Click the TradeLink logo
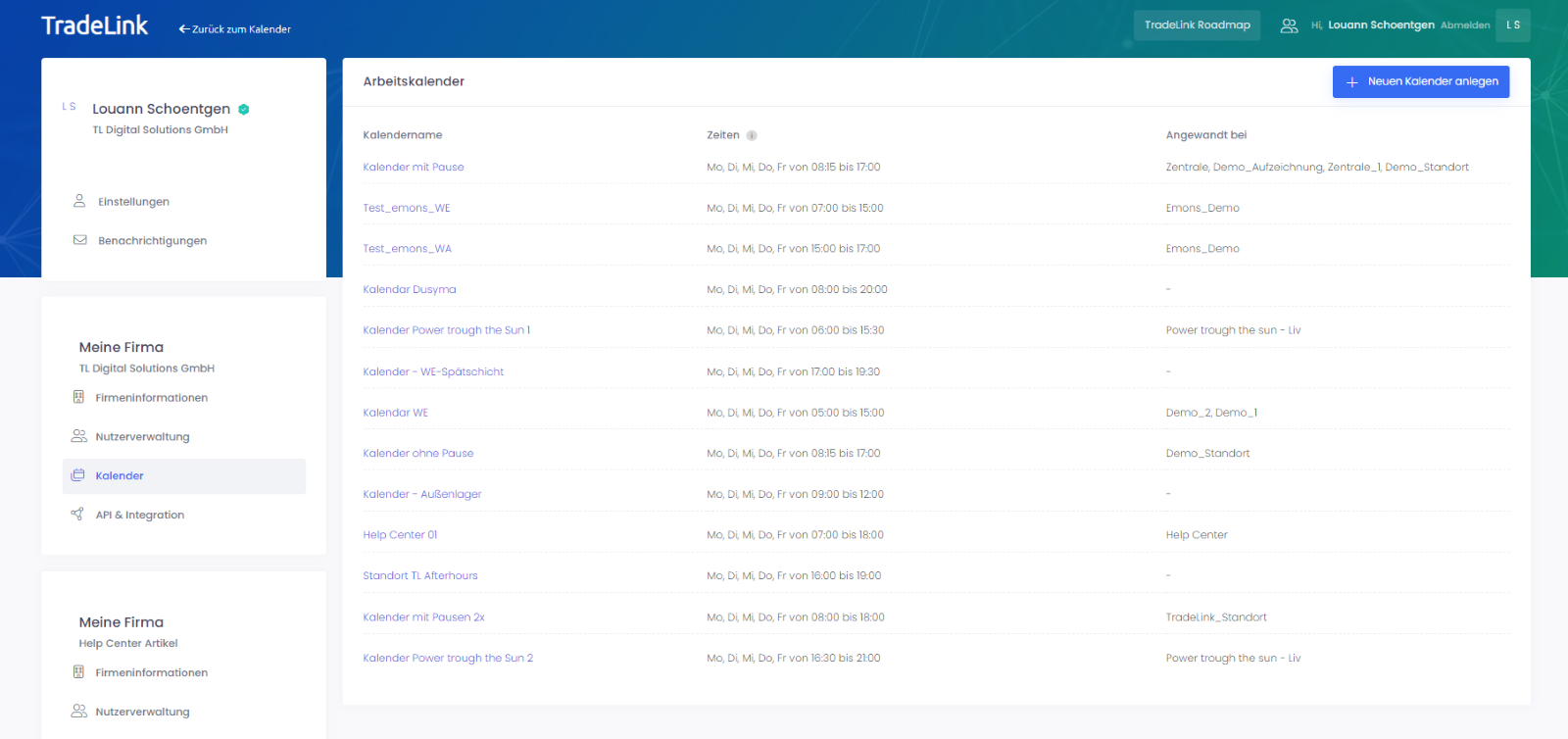 95,26
